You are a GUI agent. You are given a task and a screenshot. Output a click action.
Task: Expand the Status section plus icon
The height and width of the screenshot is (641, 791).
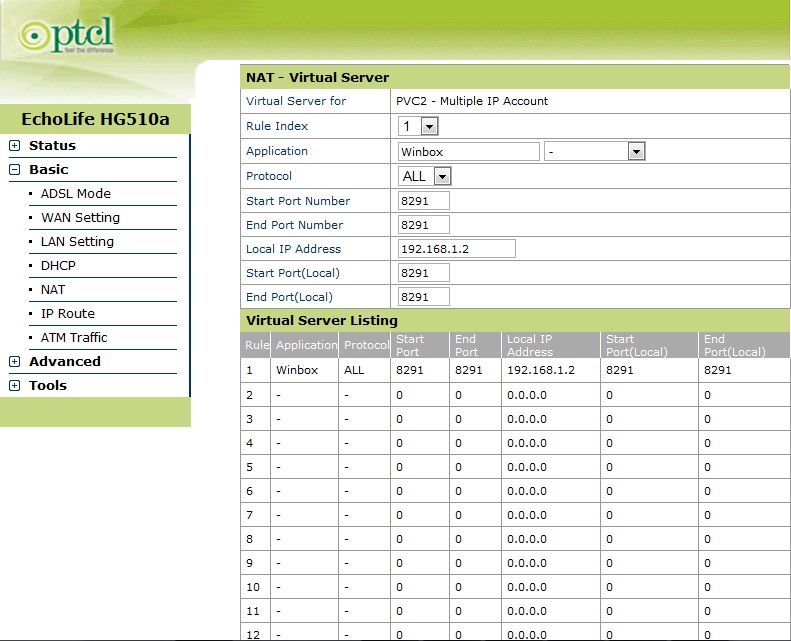pos(15,146)
